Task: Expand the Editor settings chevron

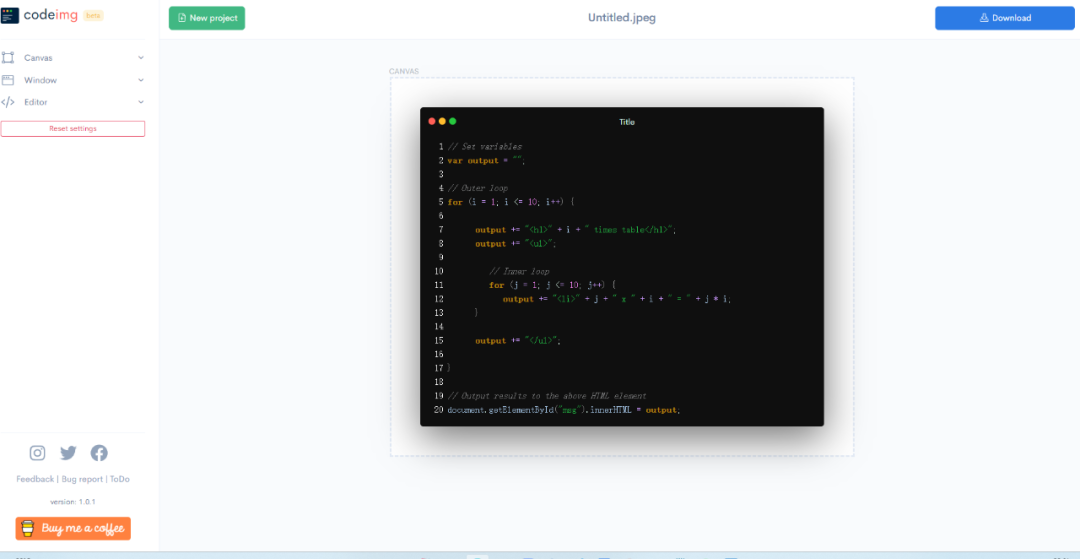Action: coord(141,102)
